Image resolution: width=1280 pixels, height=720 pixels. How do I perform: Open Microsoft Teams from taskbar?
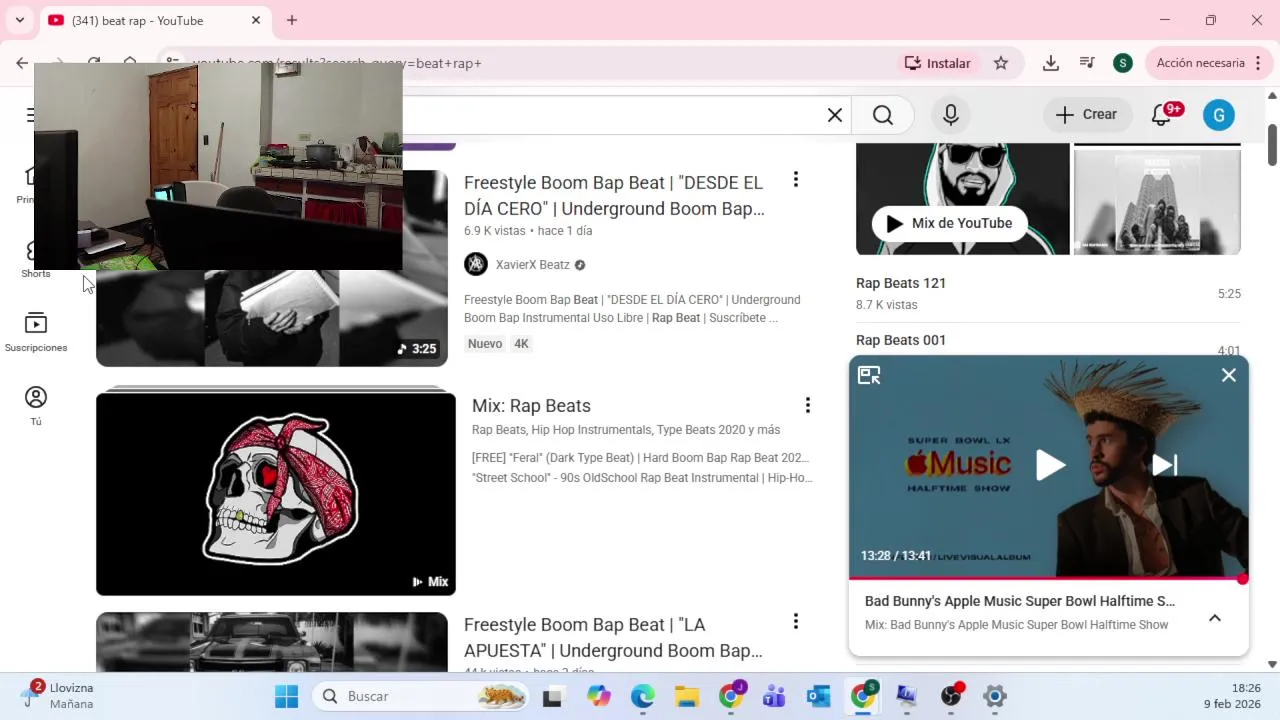[x=774, y=696]
